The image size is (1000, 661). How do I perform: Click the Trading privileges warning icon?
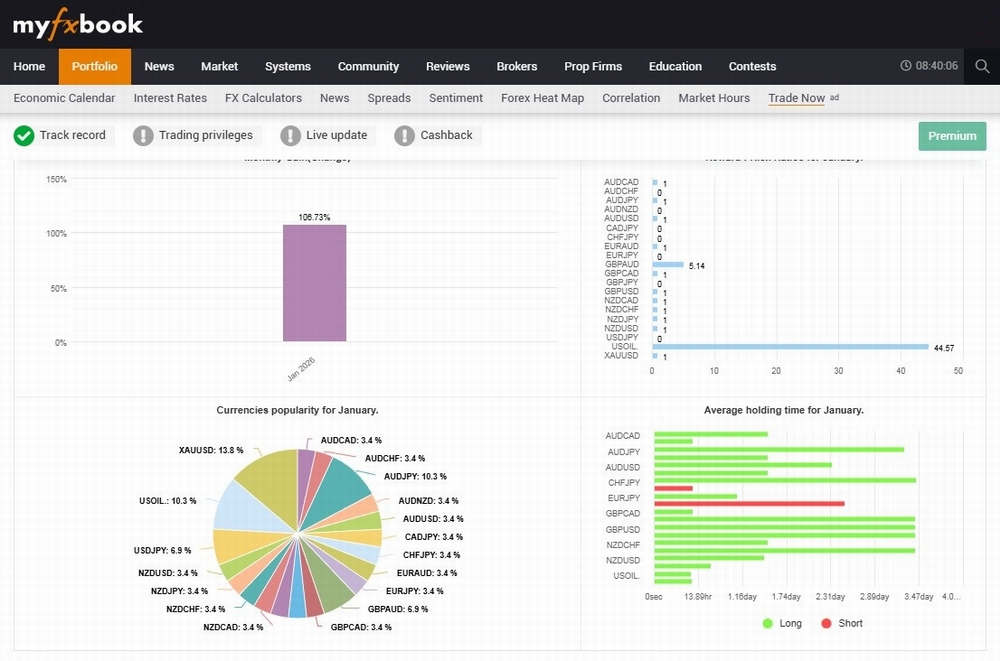pos(143,135)
